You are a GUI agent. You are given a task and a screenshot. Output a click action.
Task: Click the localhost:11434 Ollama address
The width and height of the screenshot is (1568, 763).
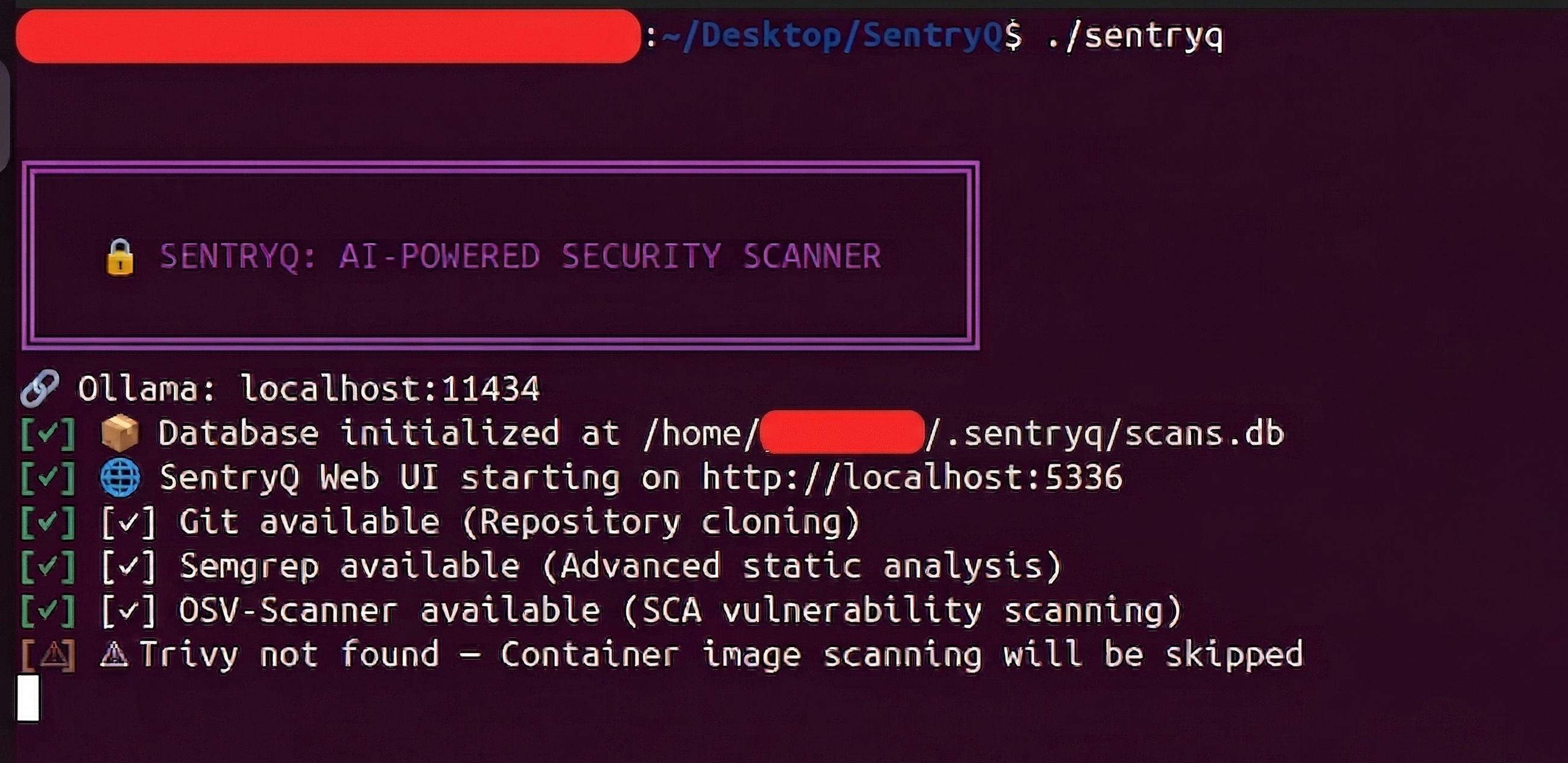(390, 388)
